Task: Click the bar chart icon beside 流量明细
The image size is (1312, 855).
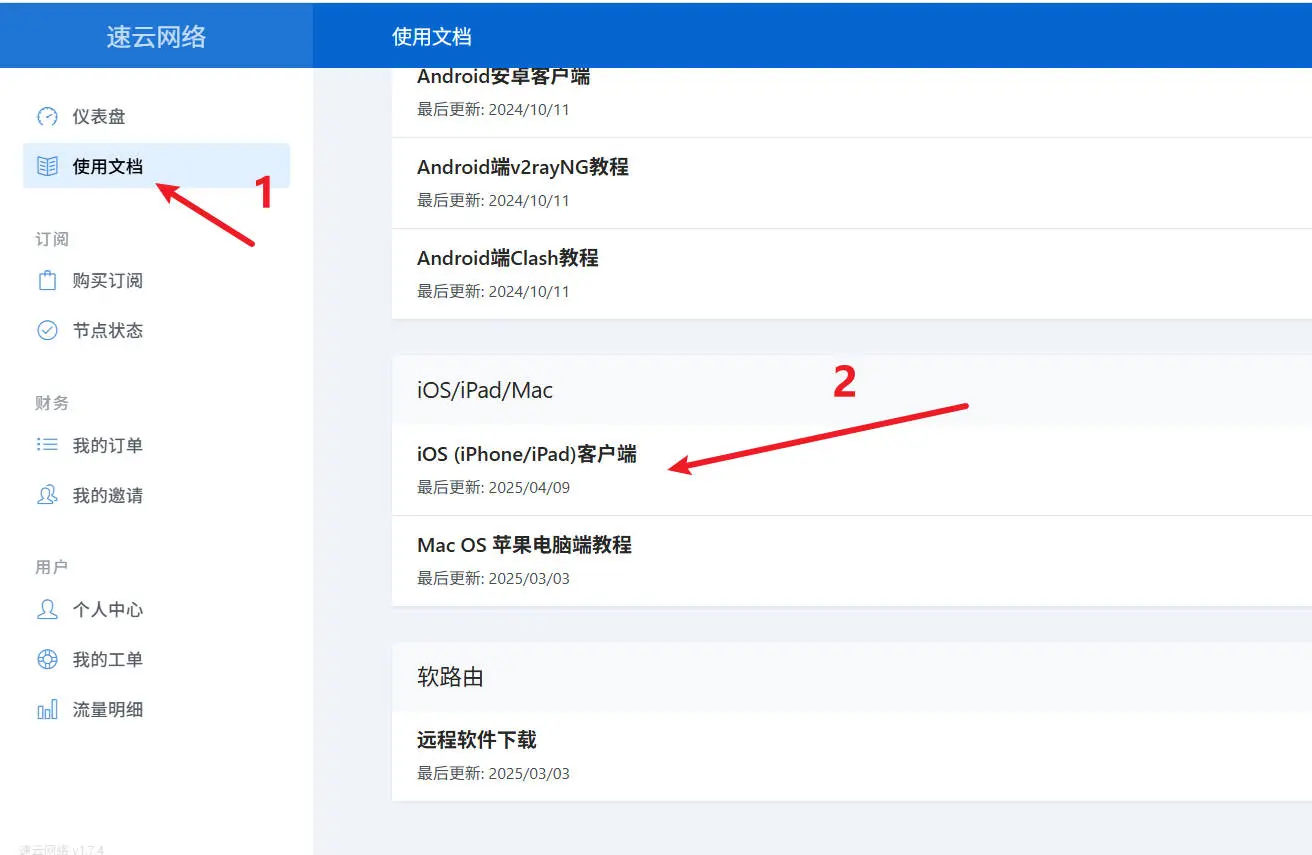Action: coord(47,710)
